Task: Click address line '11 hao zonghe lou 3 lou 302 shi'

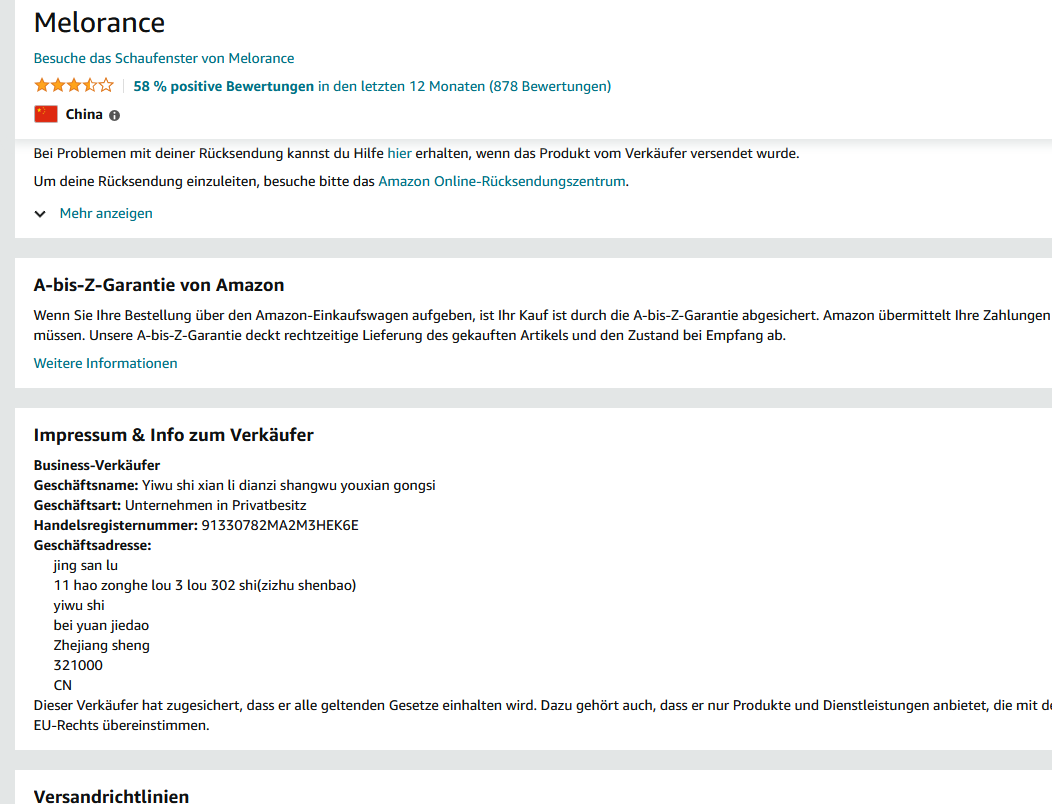Action: point(155,585)
